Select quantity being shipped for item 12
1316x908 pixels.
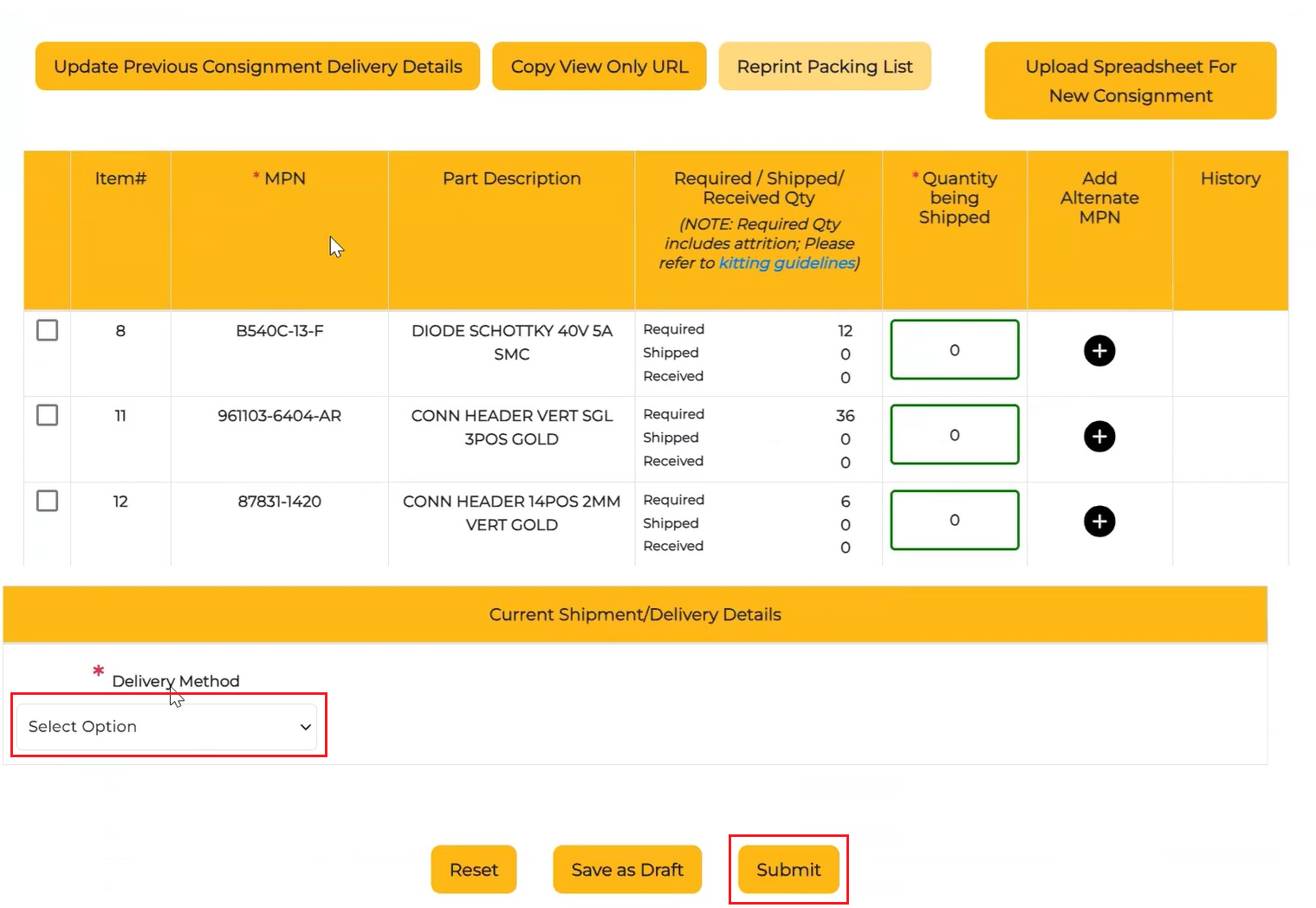[954, 520]
